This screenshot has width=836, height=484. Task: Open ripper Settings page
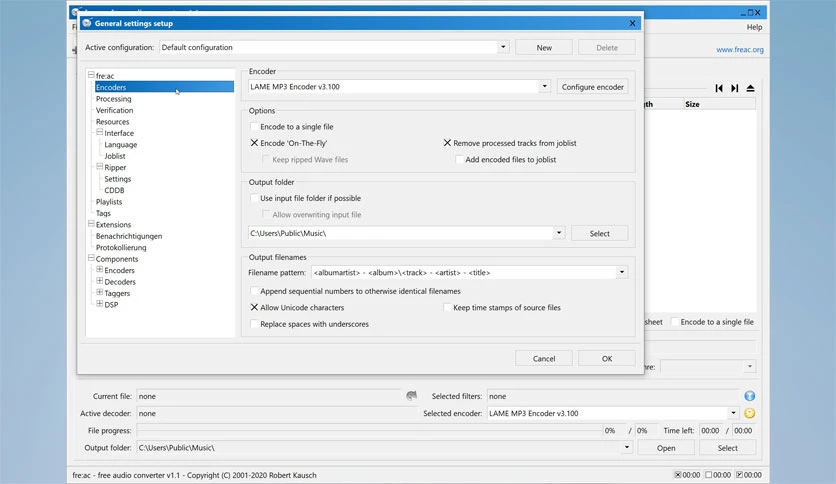point(118,179)
